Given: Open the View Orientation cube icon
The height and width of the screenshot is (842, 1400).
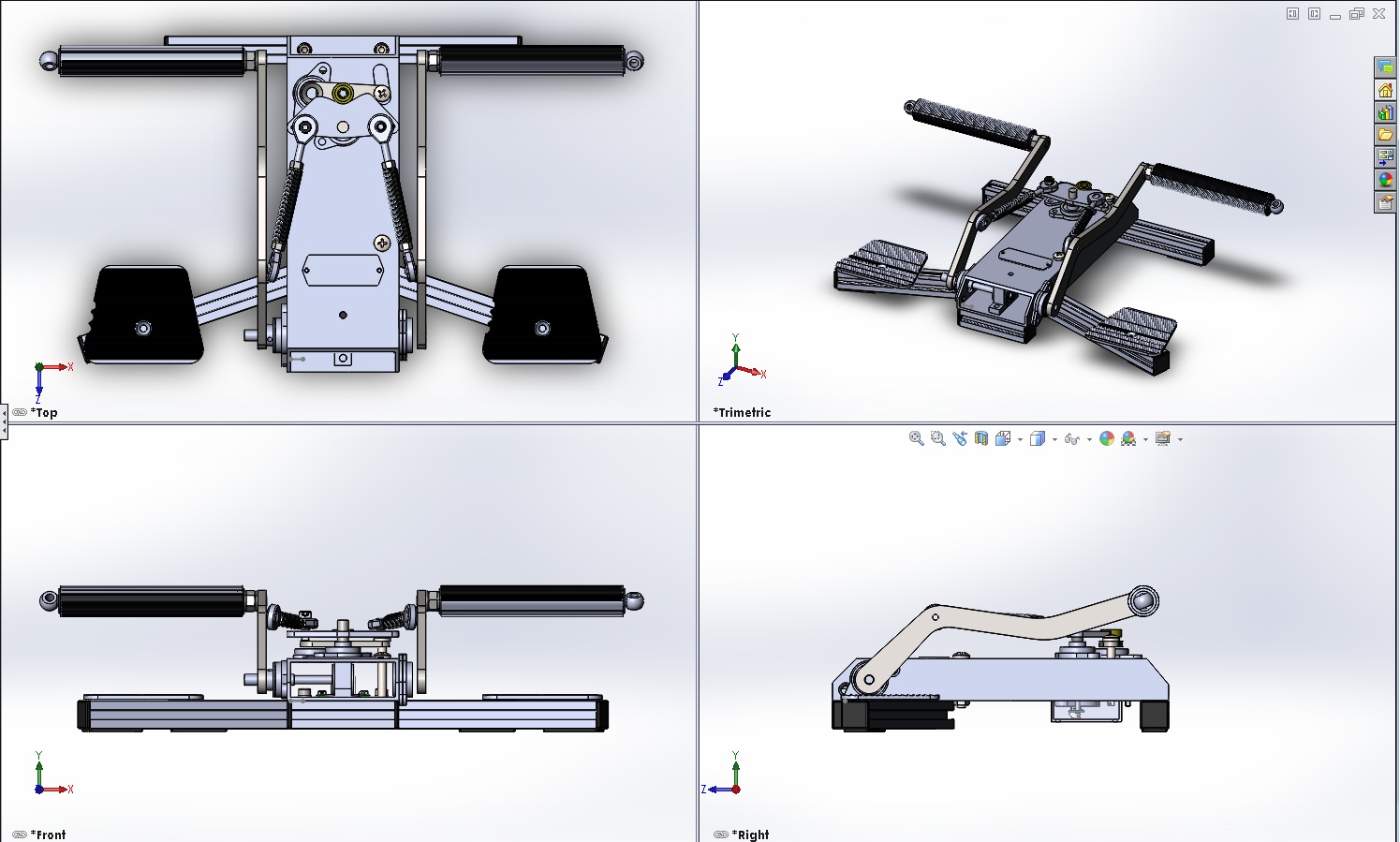Looking at the screenshot, I should (x=1003, y=438).
